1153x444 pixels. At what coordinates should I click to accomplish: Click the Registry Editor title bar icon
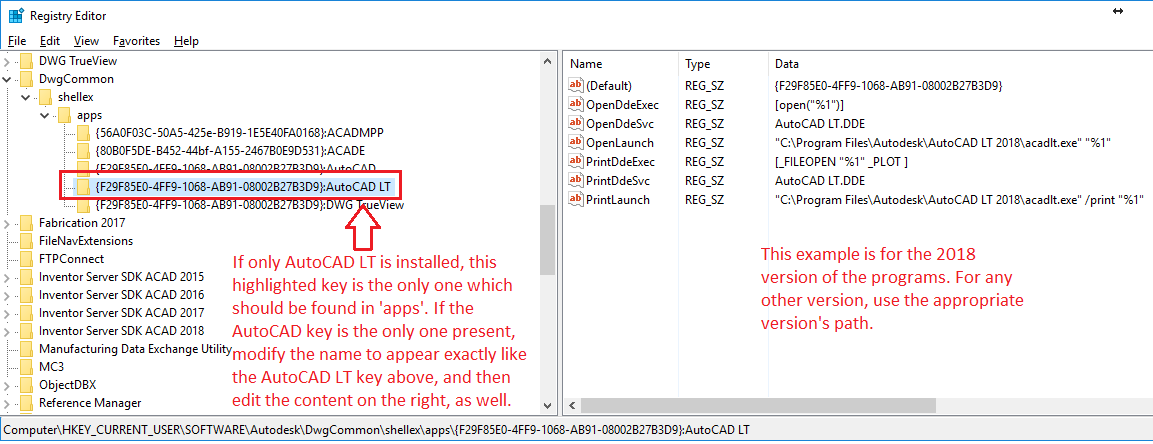pos(15,15)
